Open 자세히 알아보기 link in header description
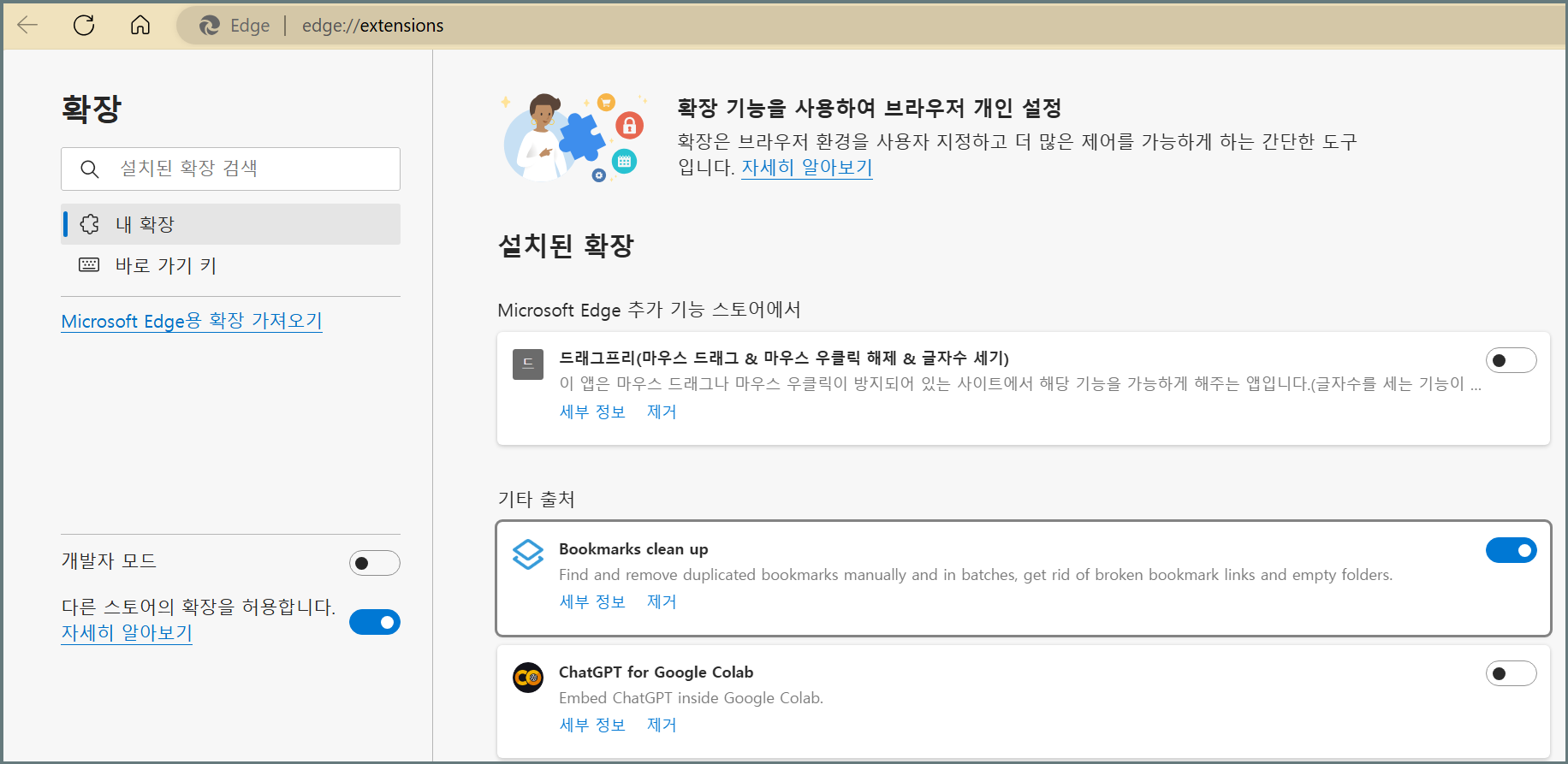 (x=806, y=168)
